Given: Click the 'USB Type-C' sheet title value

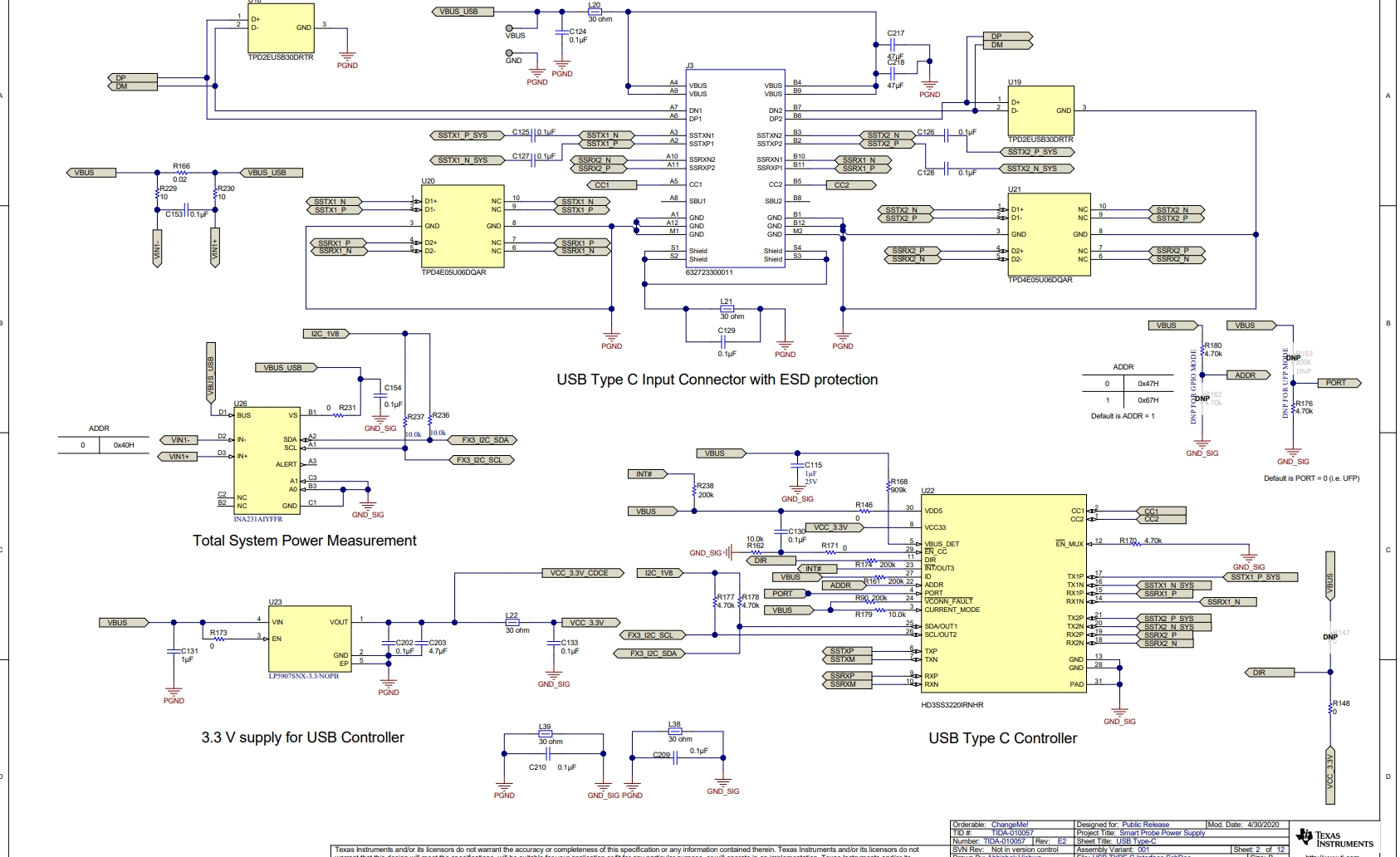Looking at the screenshot, I should [1136, 841].
